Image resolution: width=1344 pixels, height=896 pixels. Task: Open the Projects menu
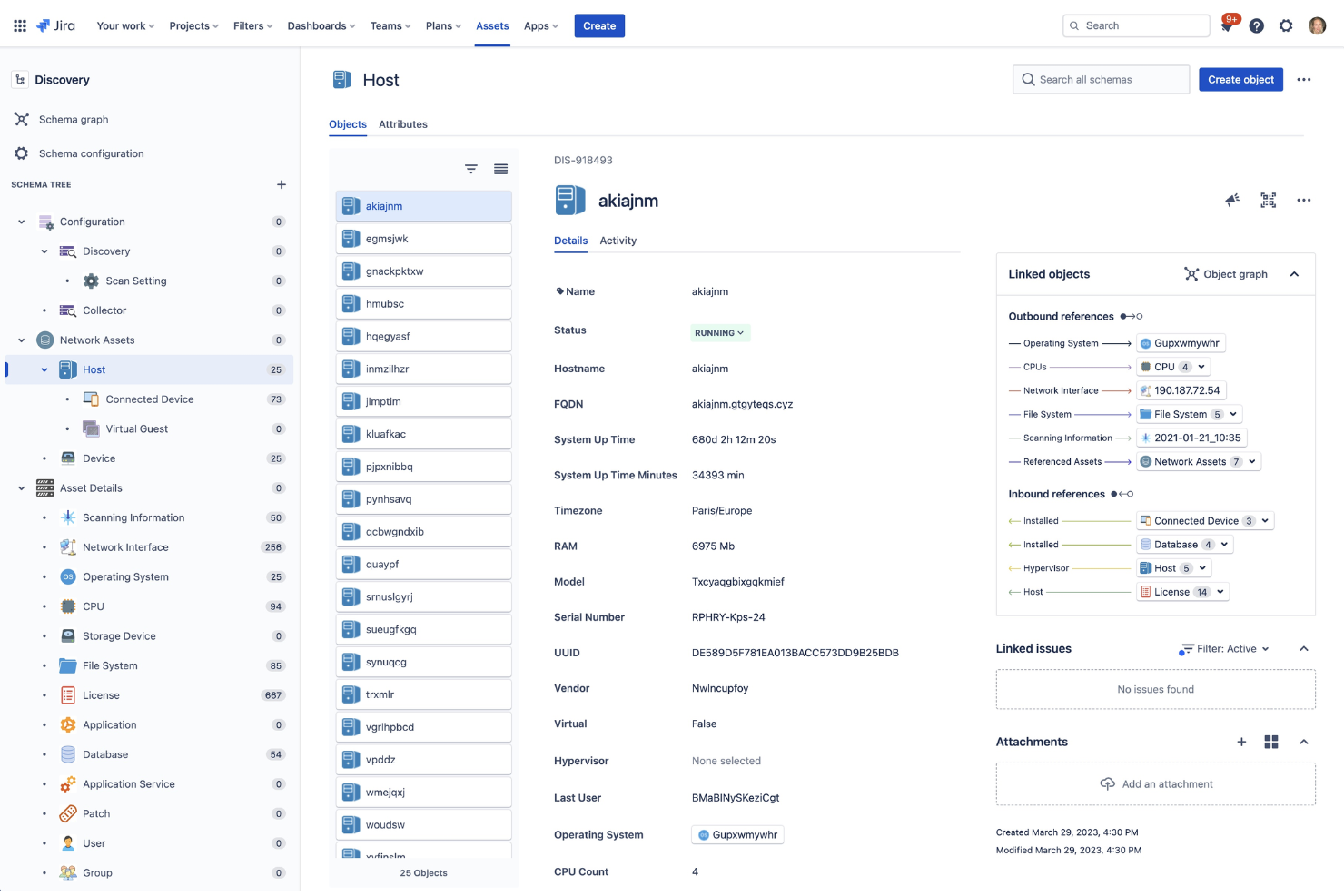(x=193, y=25)
